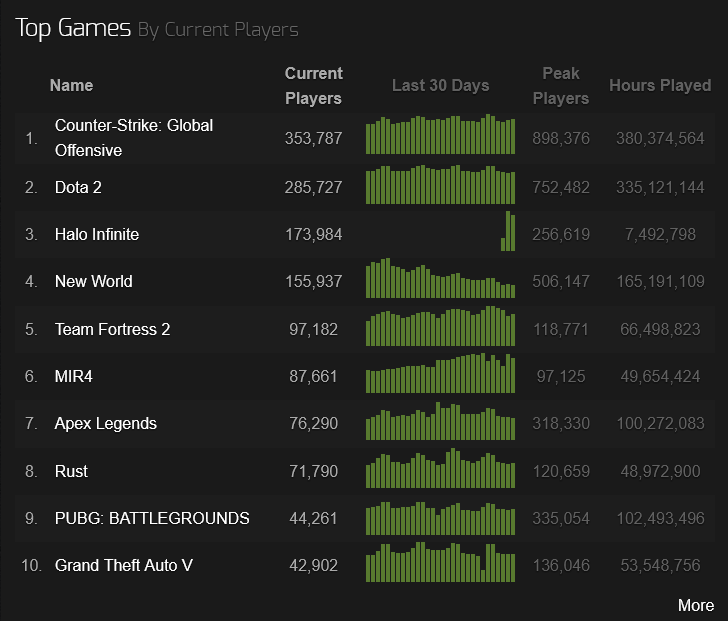
Task: Open the Rust game link
Action: point(71,471)
